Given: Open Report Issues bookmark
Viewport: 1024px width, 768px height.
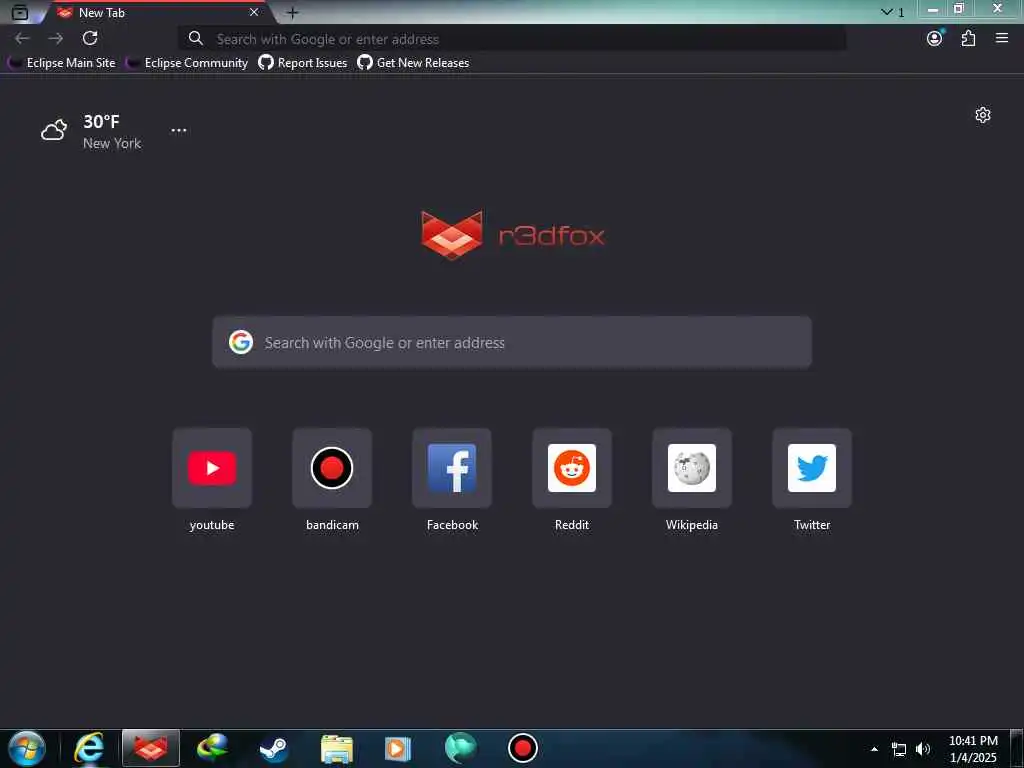Looking at the screenshot, I should click(303, 63).
